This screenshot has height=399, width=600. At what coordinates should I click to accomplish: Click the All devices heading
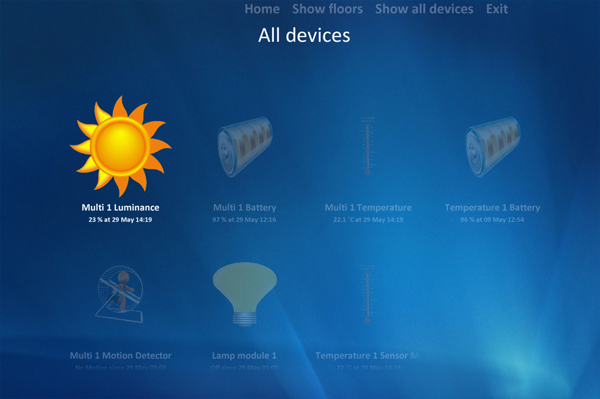tap(304, 35)
